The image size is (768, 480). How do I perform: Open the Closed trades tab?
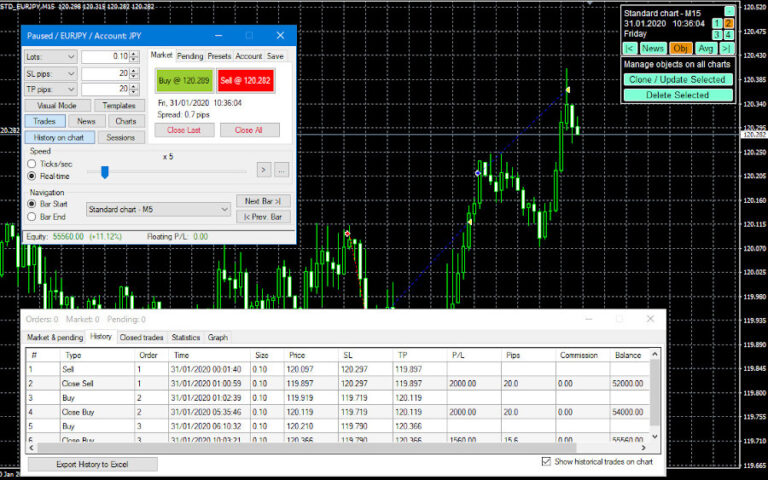(141, 338)
